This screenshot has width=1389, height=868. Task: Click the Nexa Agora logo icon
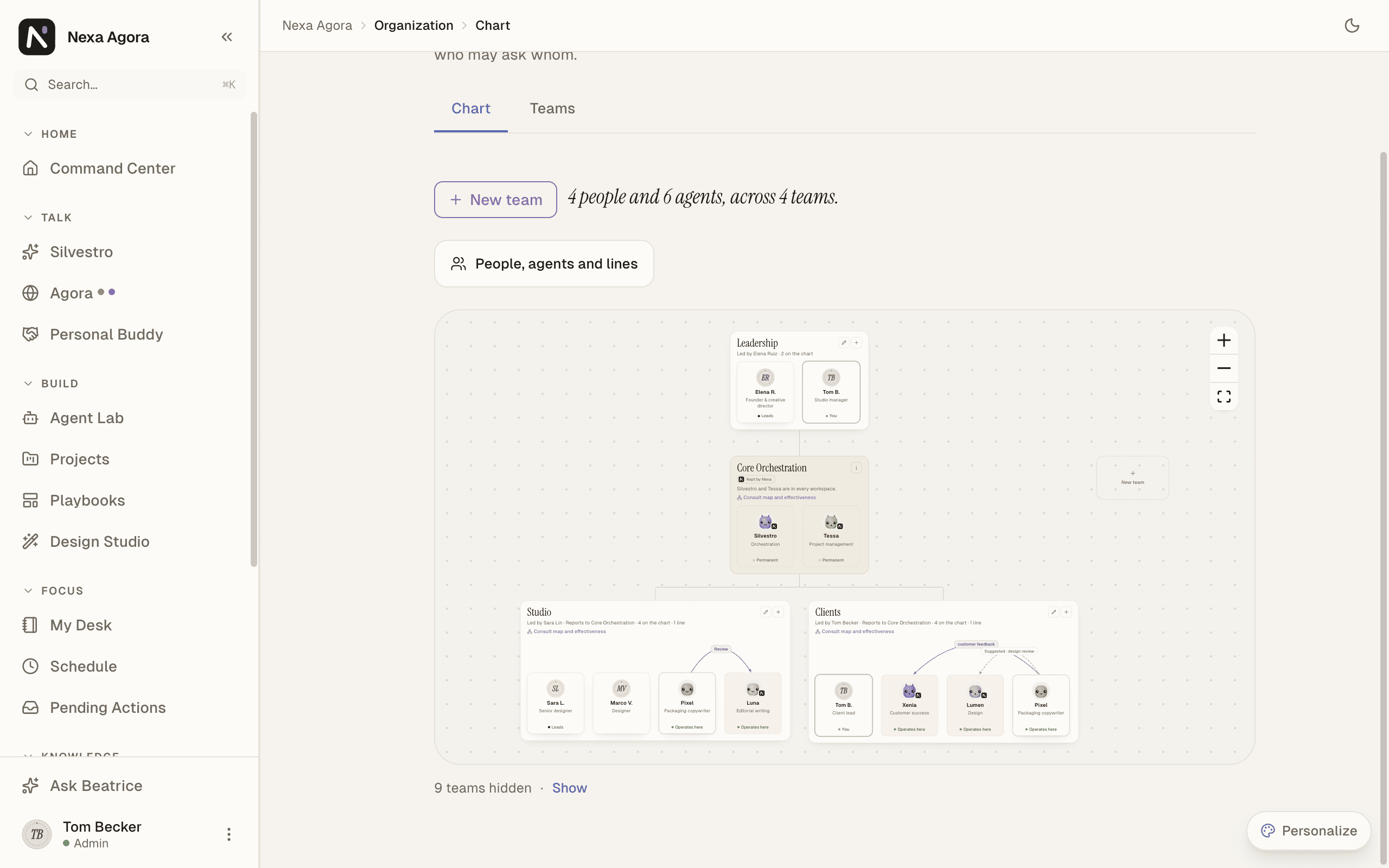(x=37, y=37)
